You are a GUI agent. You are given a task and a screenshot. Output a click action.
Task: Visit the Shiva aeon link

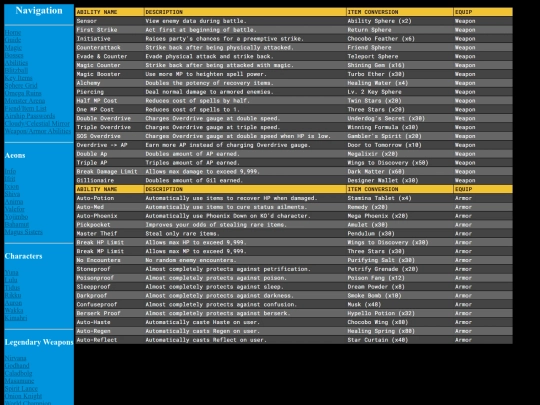tap(12, 194)
